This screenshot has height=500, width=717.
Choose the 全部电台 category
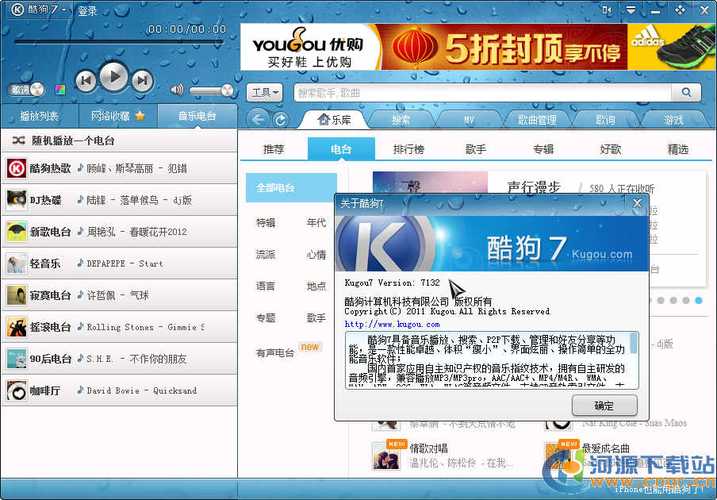(291, 188)
